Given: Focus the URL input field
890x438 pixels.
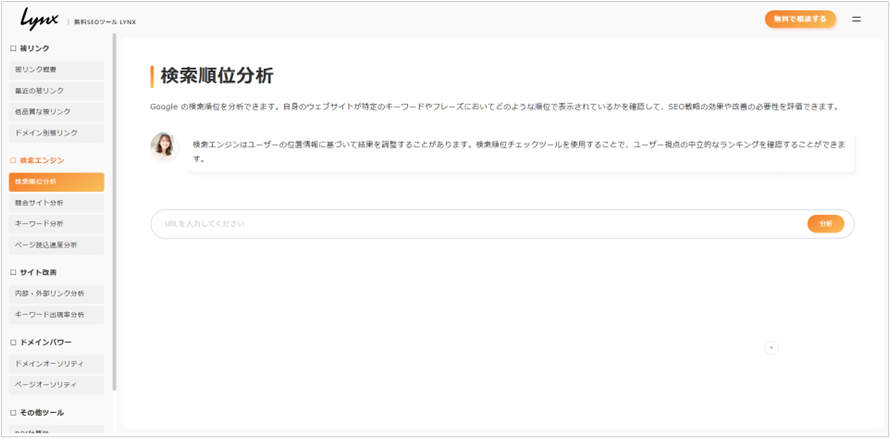Looking at the screenshot, I should tap(480, 224).
